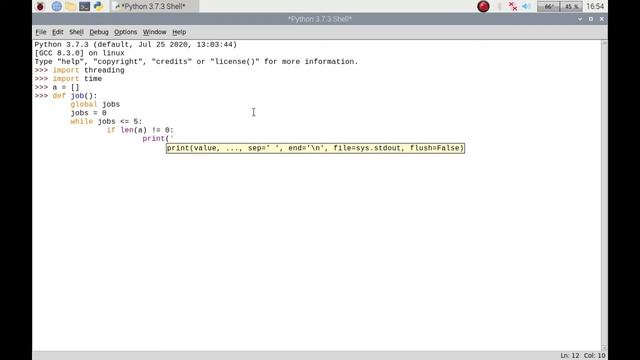Open the Debug menu
The image size is (640, 360).
pyautogui.click(x=99, y=32)
